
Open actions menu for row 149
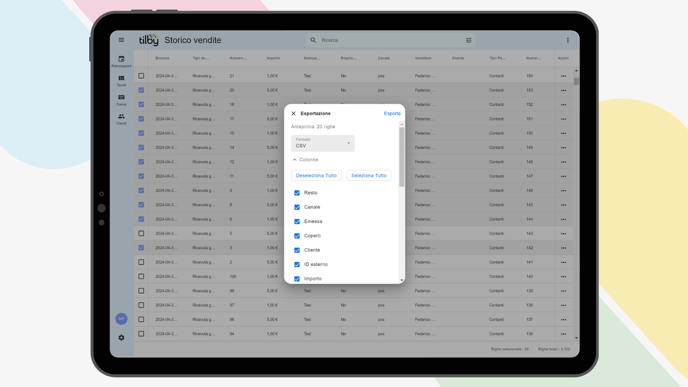click(563, 147)
